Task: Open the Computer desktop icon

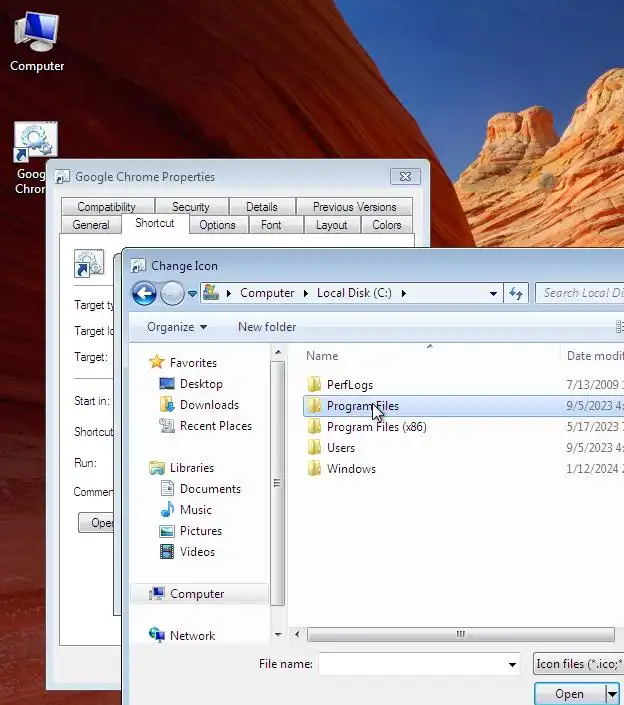Action: tap(36, 41)
